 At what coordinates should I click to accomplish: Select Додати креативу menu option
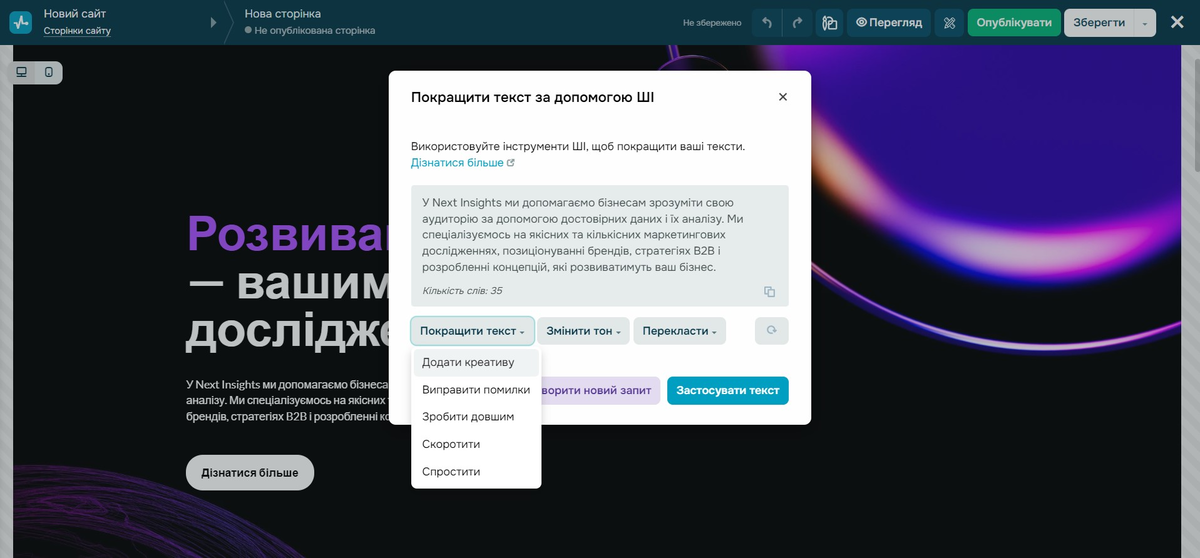[476, 362]
